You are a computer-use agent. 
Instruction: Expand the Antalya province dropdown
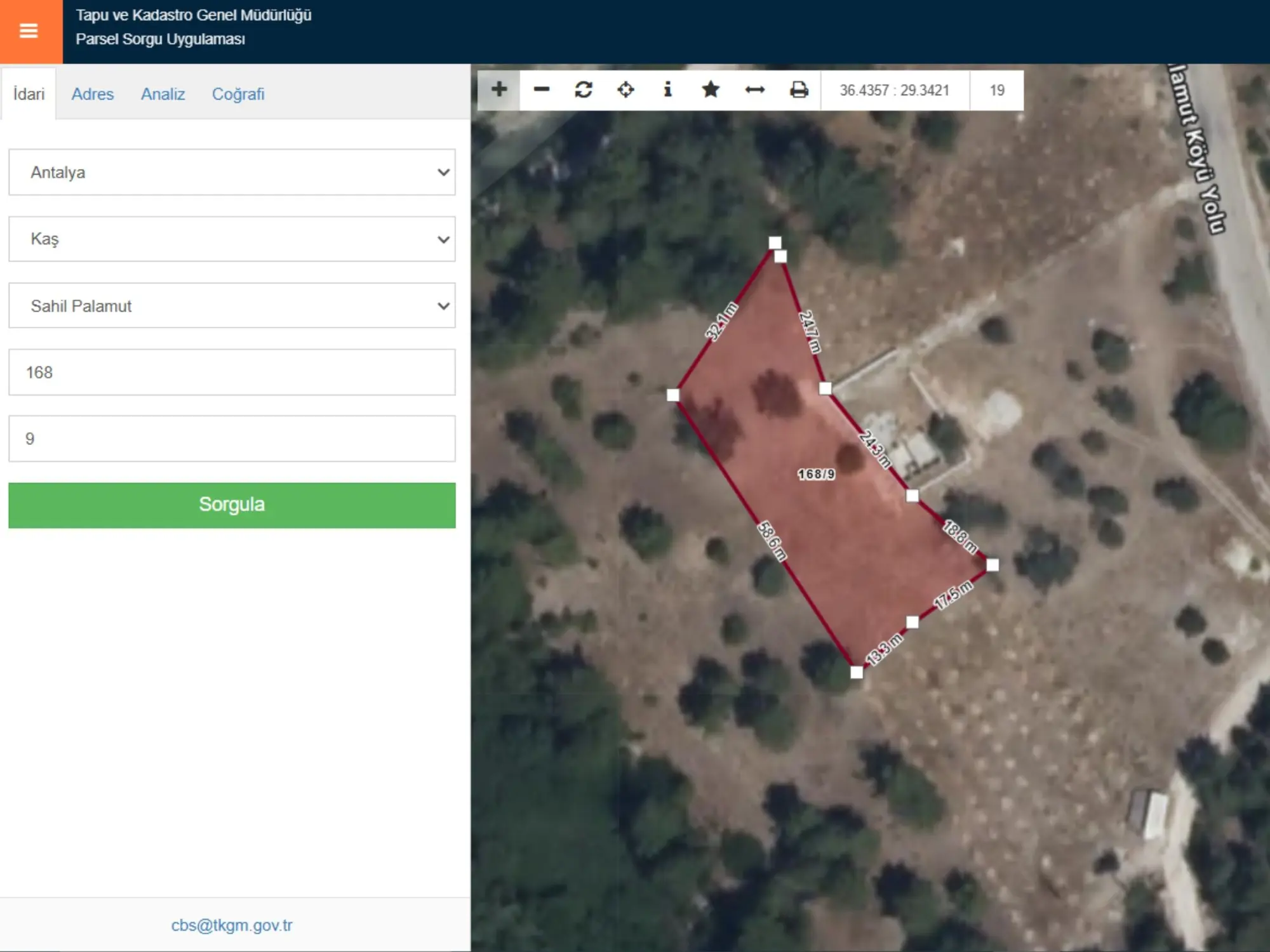[232, 172]
